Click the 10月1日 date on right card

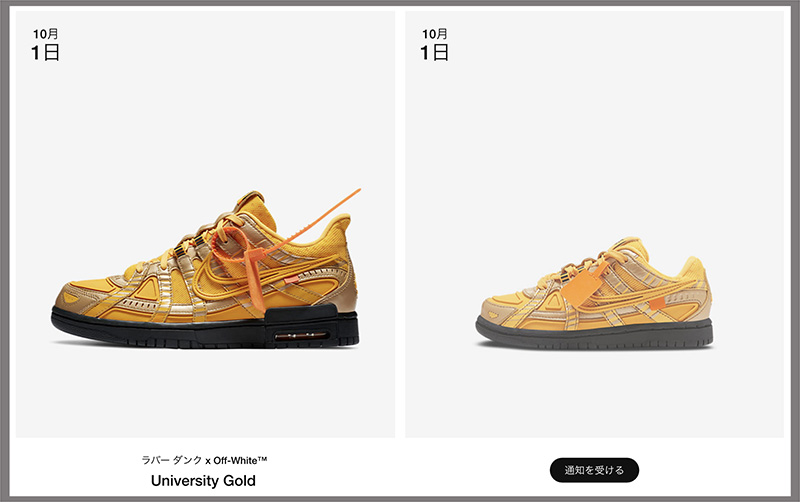pyautogui.click(x=435, y=45)
